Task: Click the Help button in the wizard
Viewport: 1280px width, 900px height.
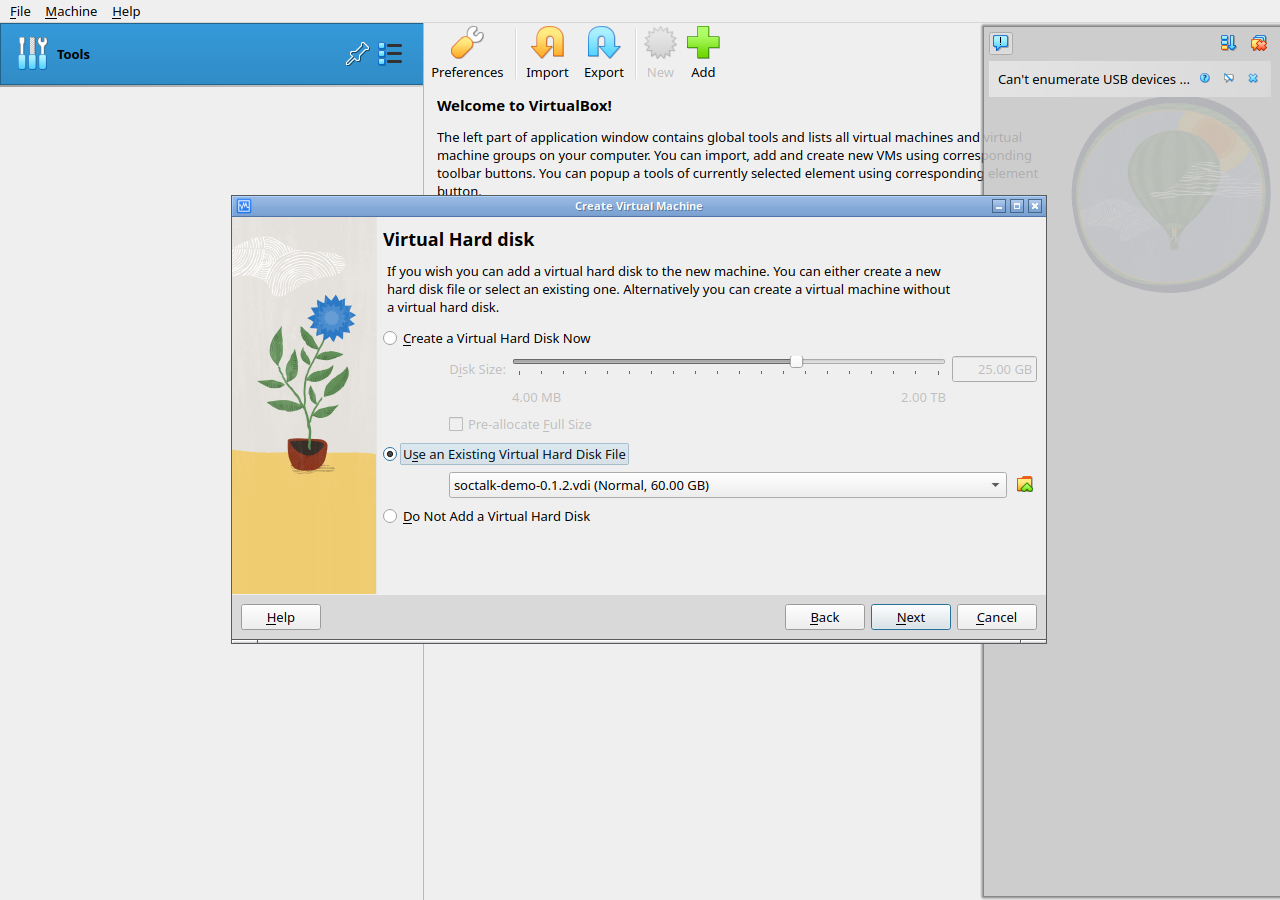Action: coord(281,617)
